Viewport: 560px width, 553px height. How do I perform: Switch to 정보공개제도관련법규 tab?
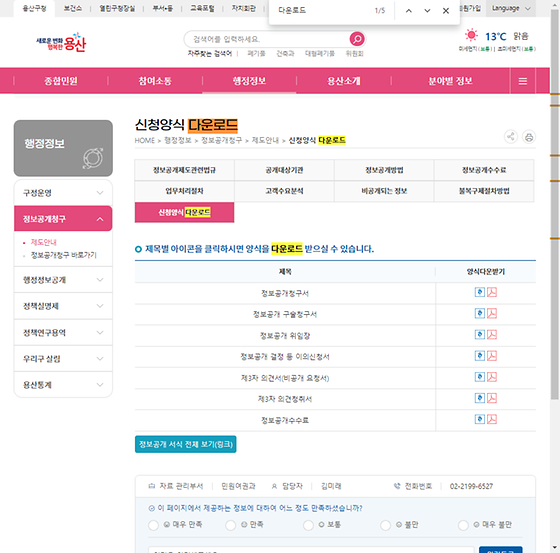184,170
